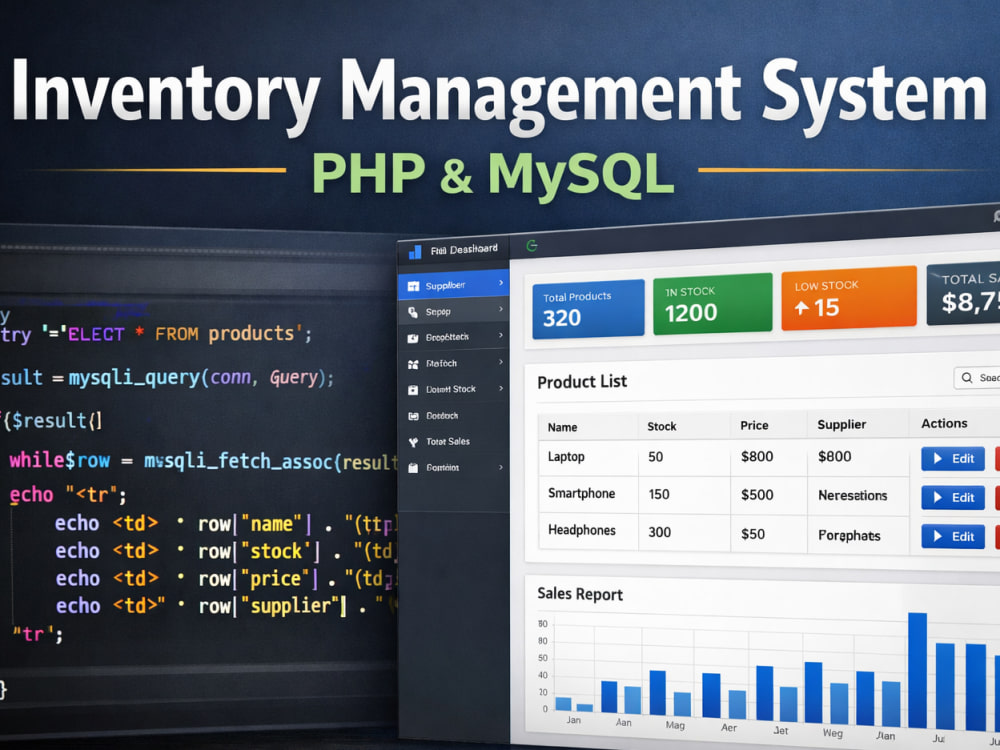The height and width of the screenshot is (750, 1000).
Task: Click the Headphones product name cell
Action: [582, 530]
